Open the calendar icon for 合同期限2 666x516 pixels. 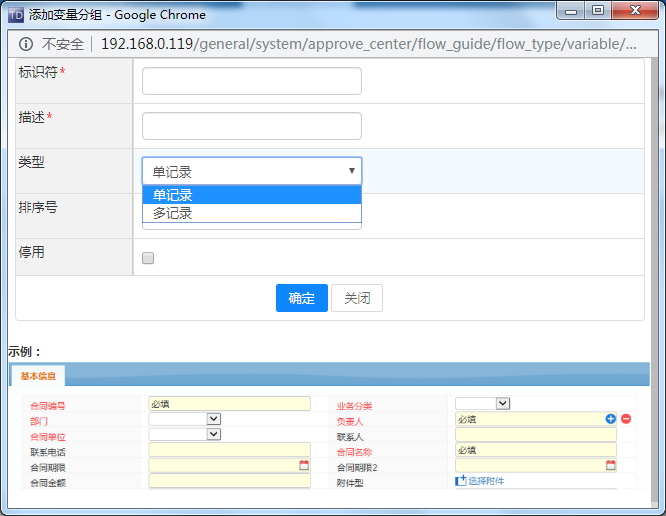[x=611, y=465]
